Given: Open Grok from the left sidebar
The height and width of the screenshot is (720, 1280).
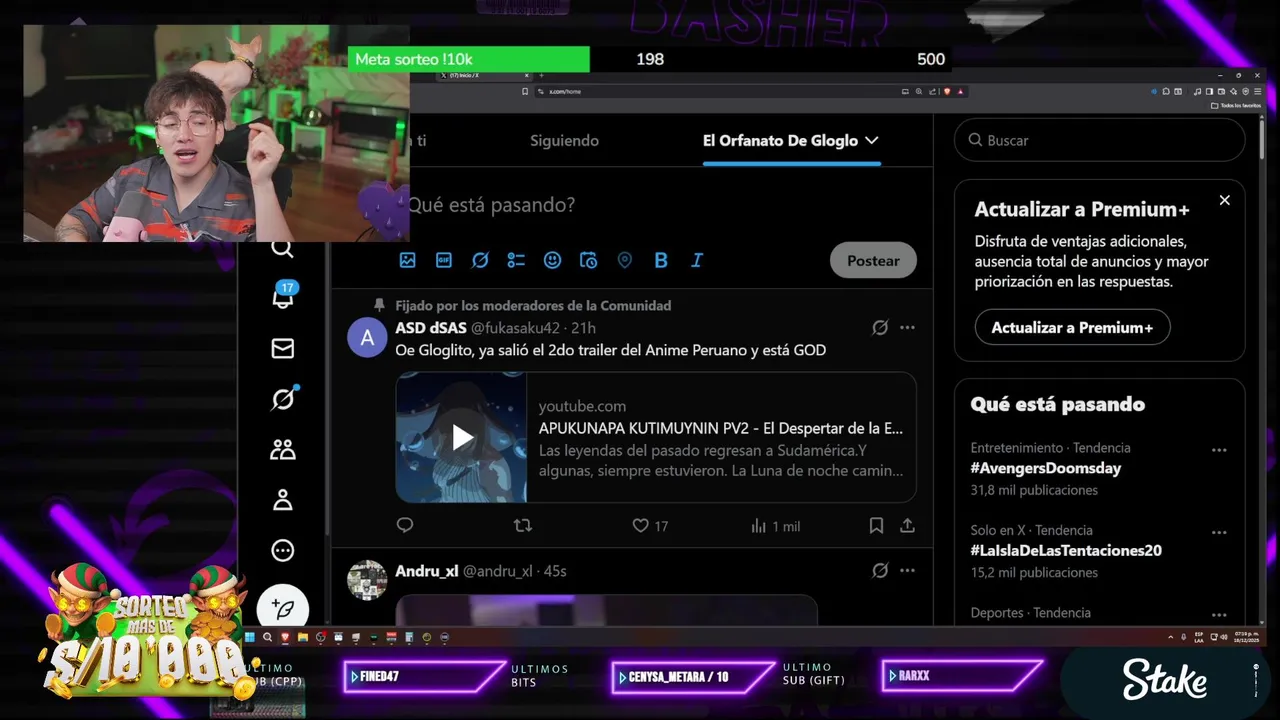Looking at the screenshot, I should (283, 399).
